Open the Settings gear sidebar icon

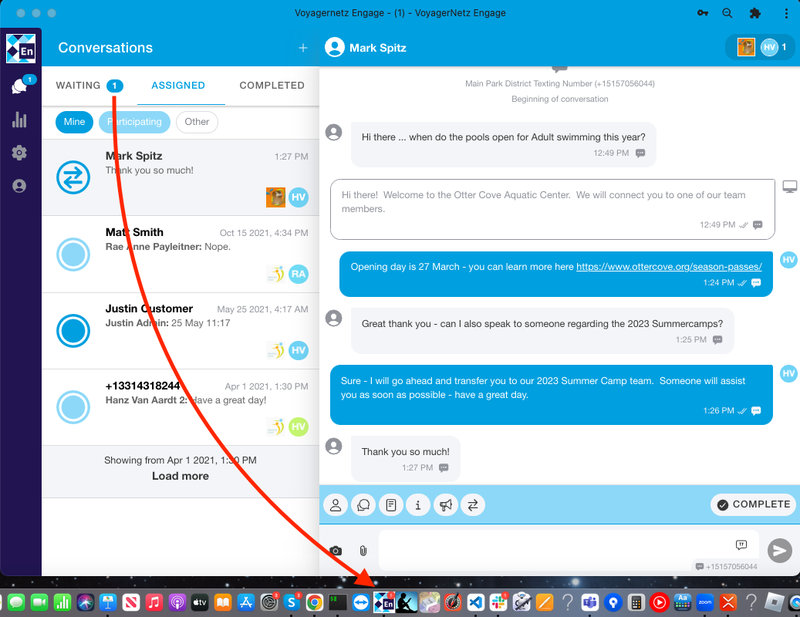tap(19, 153)
